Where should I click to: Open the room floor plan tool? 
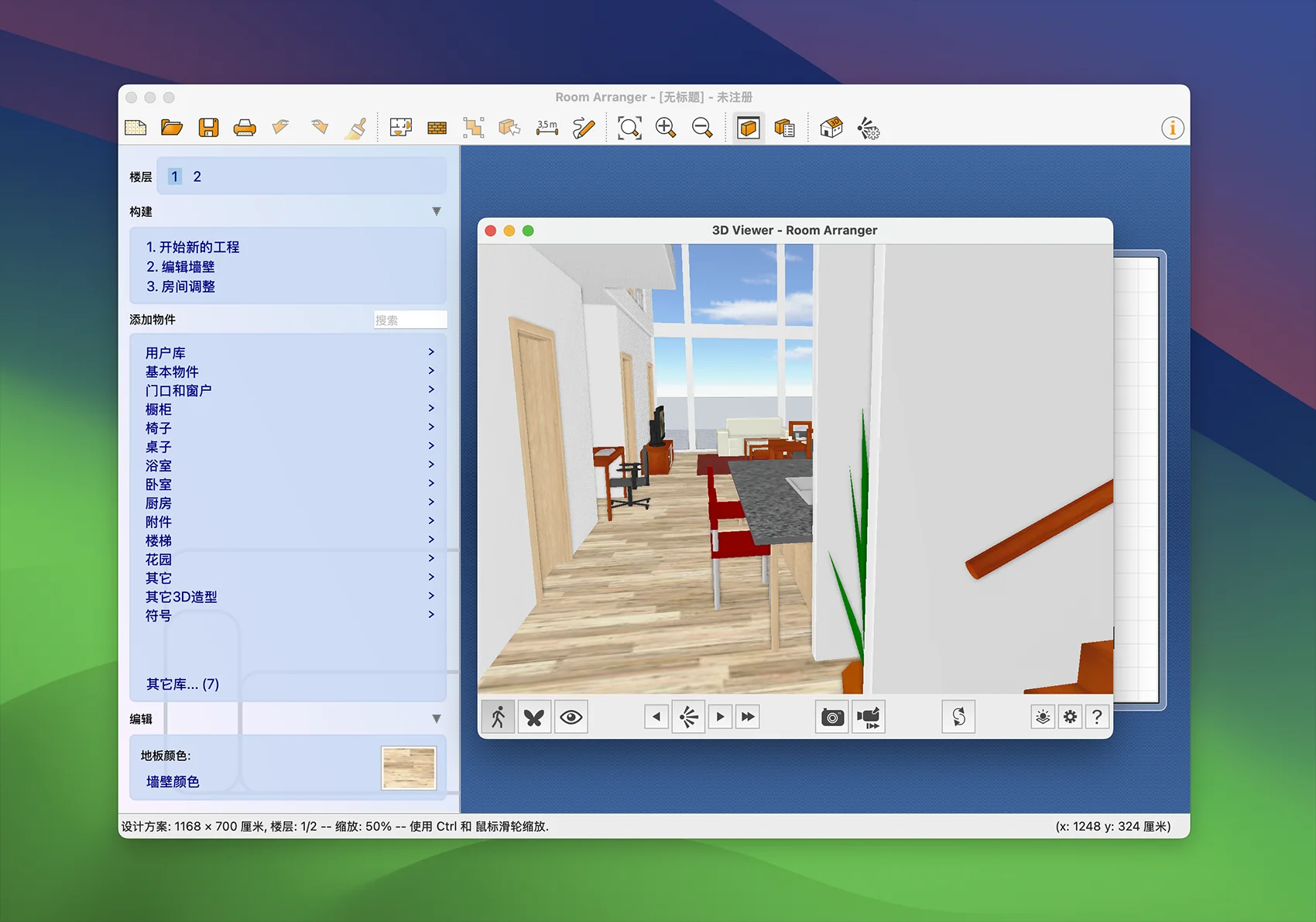[x=400, y=128]
